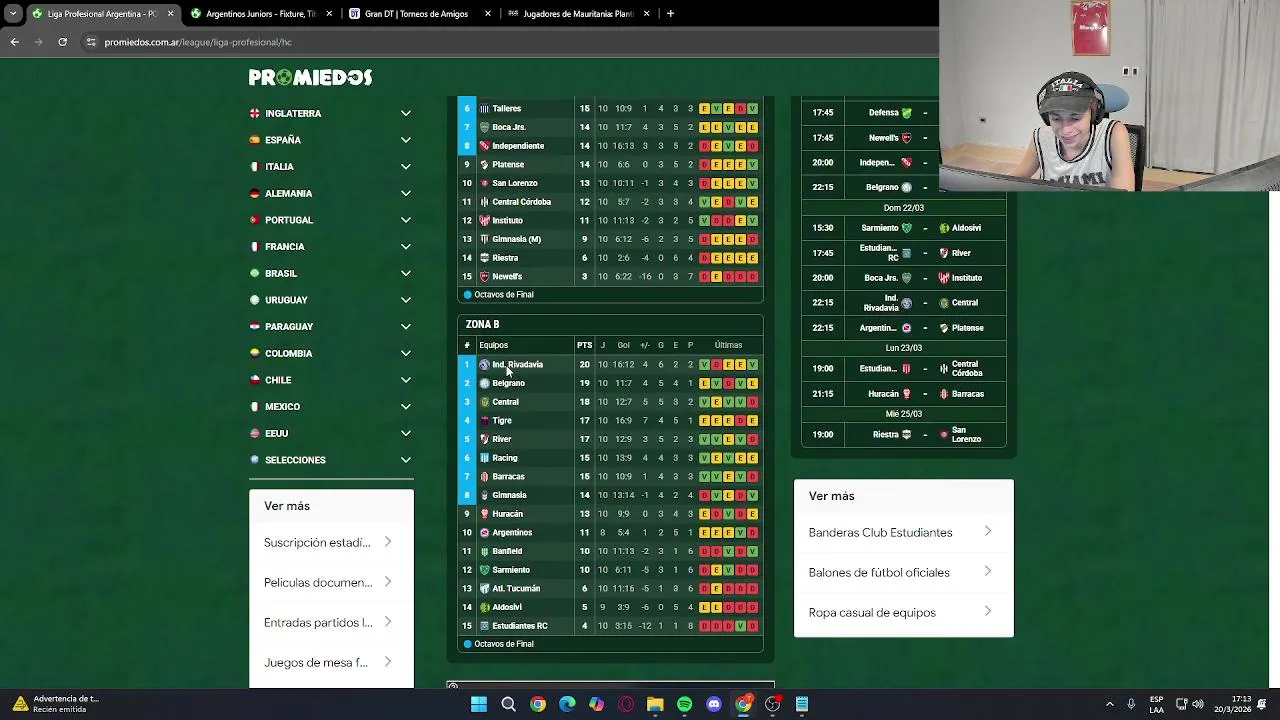The height and width of the screenshot is (720, 1280).
Task: Click the Huracán crest in Zona B
Action: (x=484, y=514)
